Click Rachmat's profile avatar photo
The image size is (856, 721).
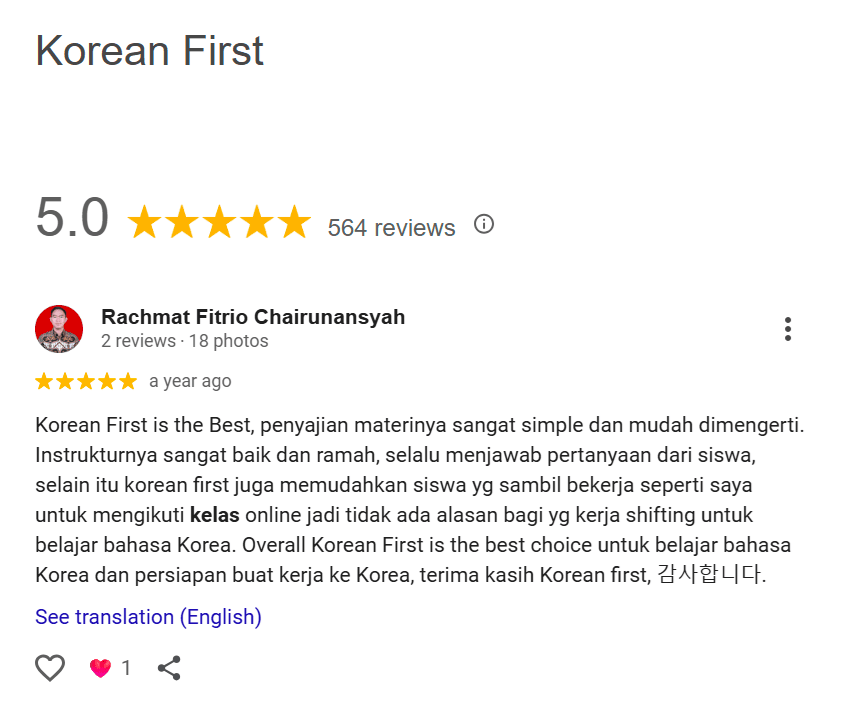59,329
